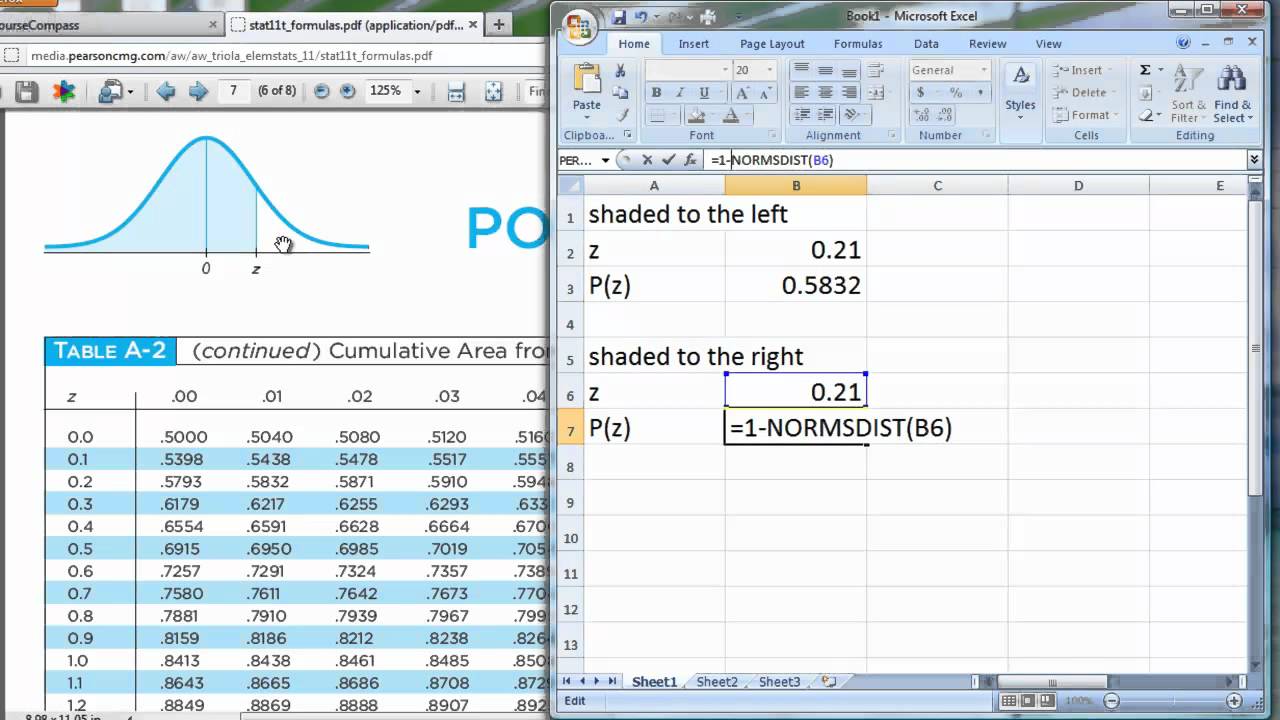
Task: Save a copy of the PDF
Action: click(27, 92)
